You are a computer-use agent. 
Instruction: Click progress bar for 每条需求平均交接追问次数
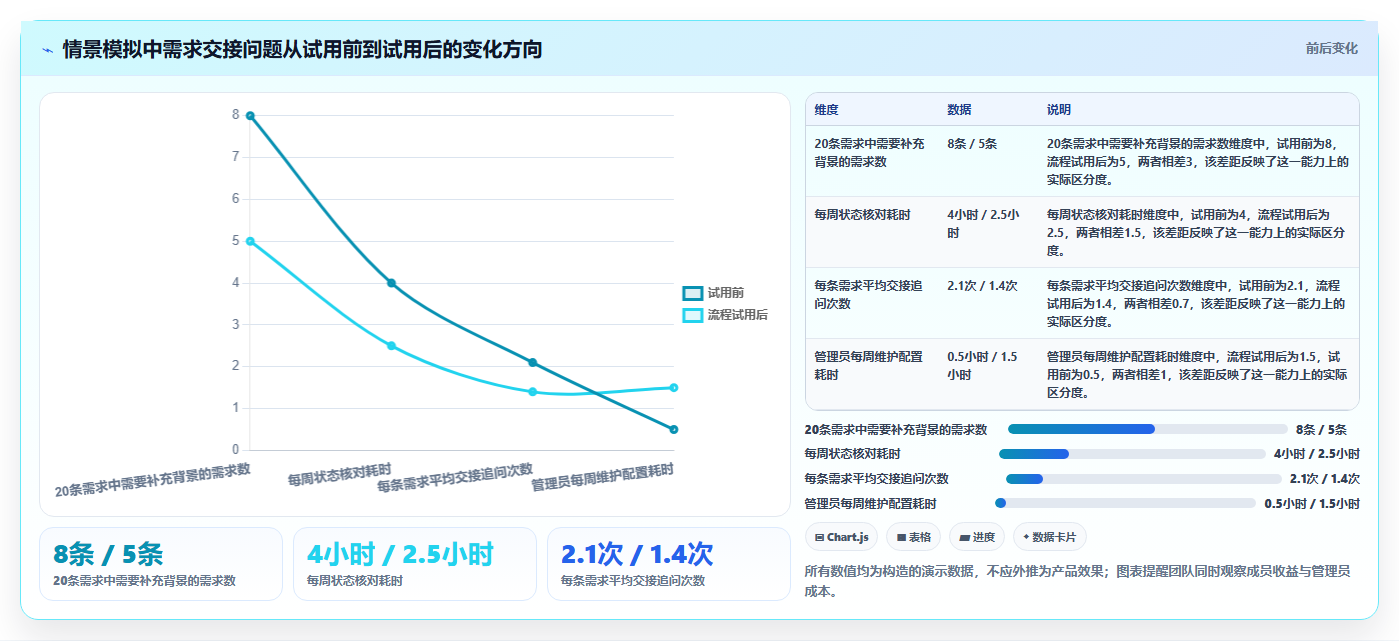pyautogui.click(x=1144, y=479)
